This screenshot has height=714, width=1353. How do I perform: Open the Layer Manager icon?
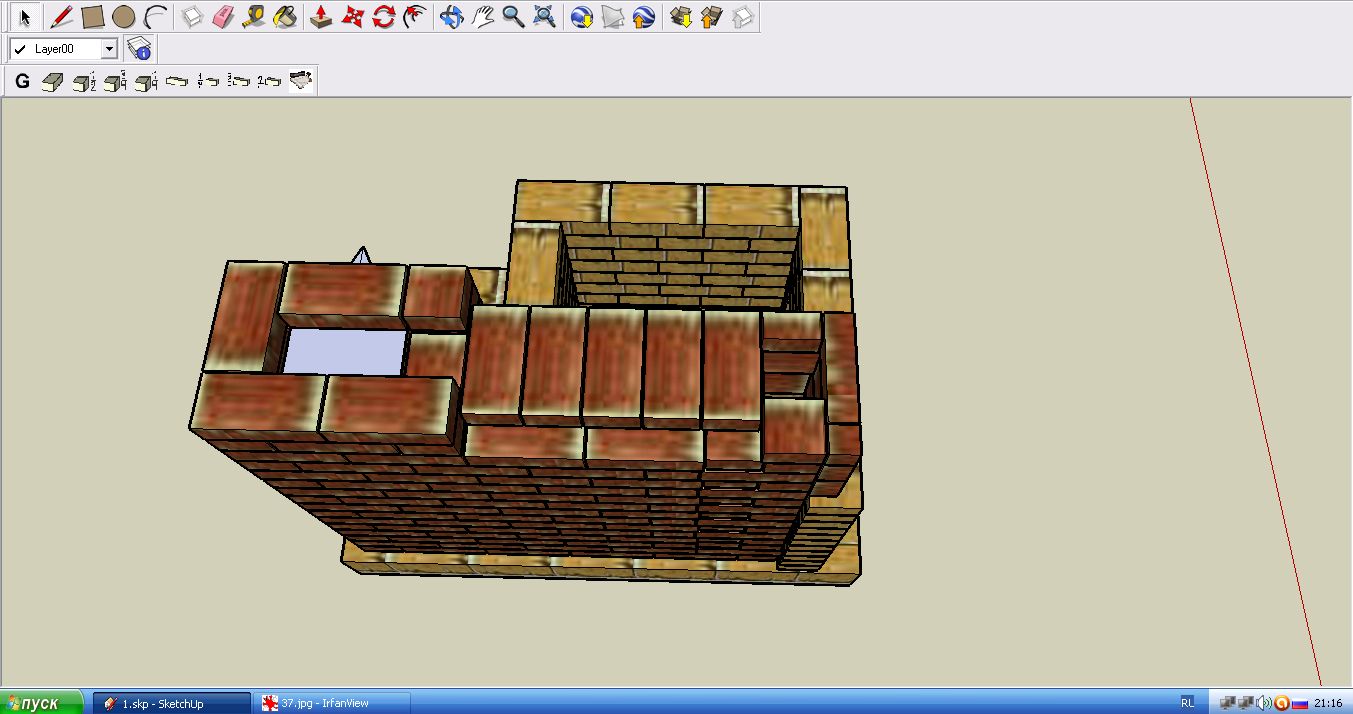click(x=139, y=49)
